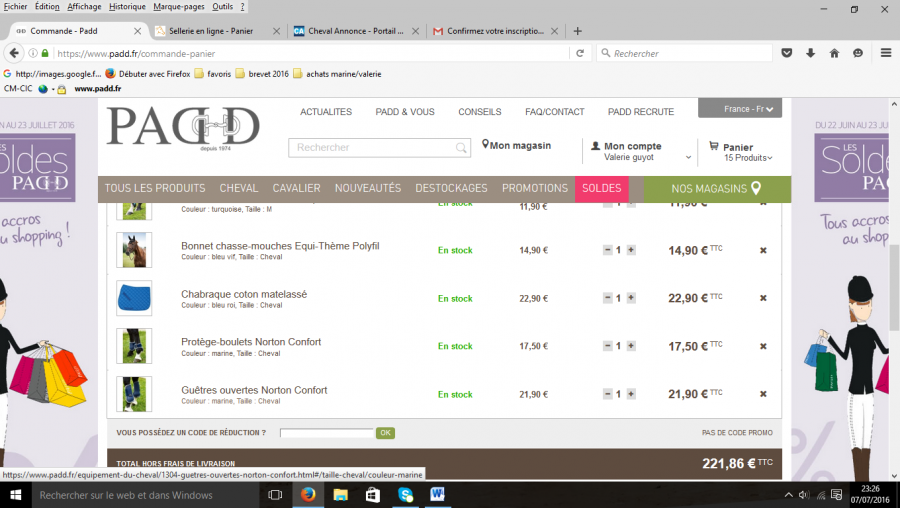
Task: Open File Explorer from the taskbar
Action: pos(340,494)
